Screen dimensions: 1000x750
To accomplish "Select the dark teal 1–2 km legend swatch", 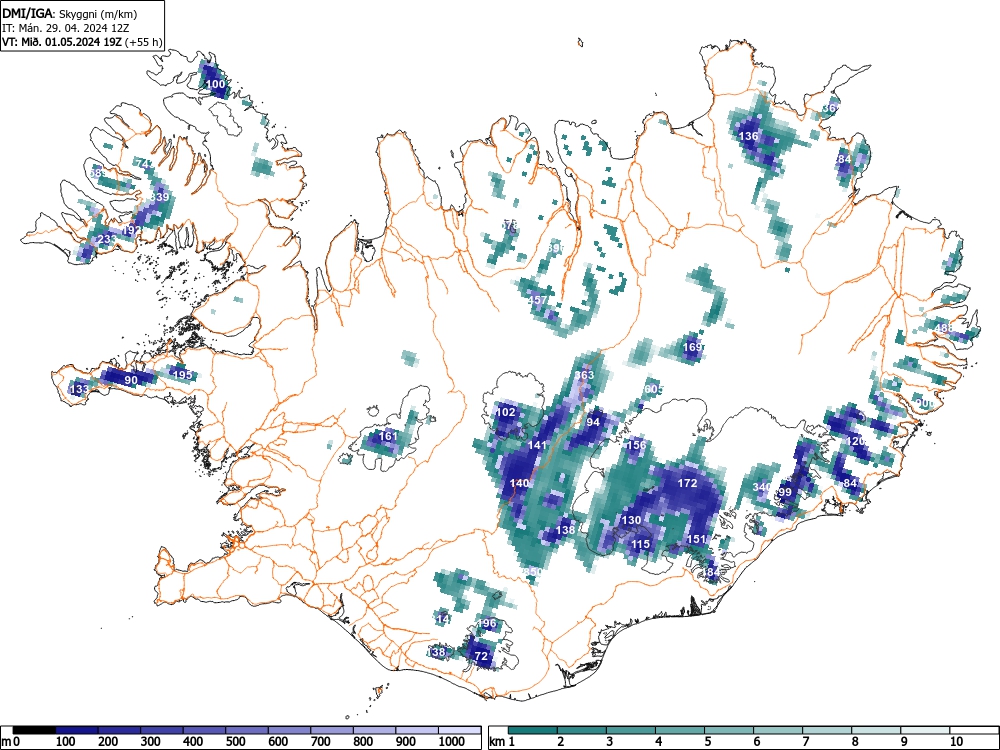I will (x=533, y=730).
